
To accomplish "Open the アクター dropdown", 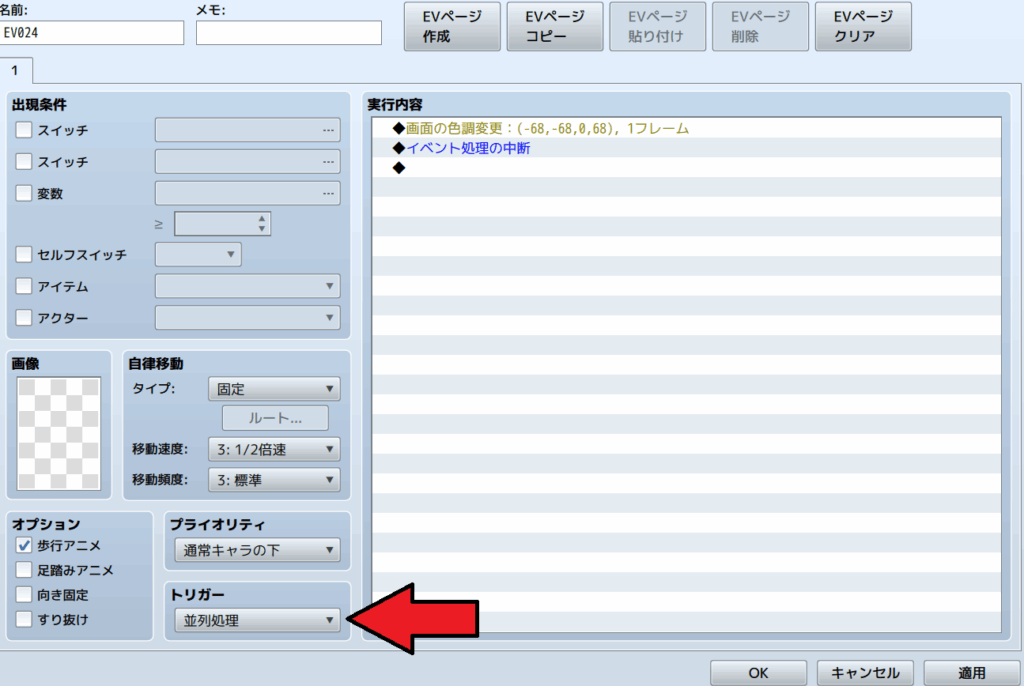I will pyautogui.click(x=248, y=318).
